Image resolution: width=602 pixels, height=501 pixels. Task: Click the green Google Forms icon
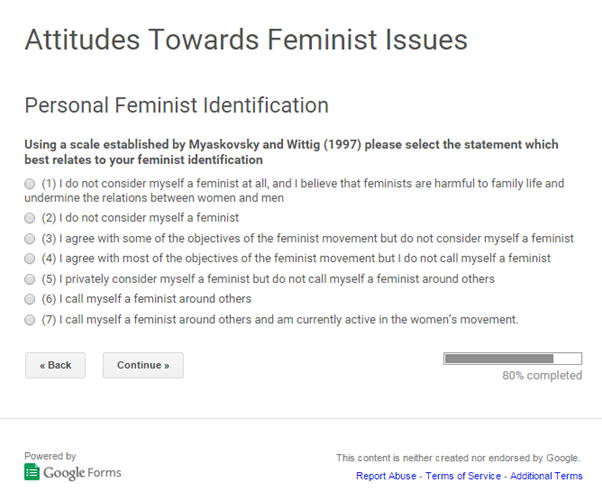[32, 472]
